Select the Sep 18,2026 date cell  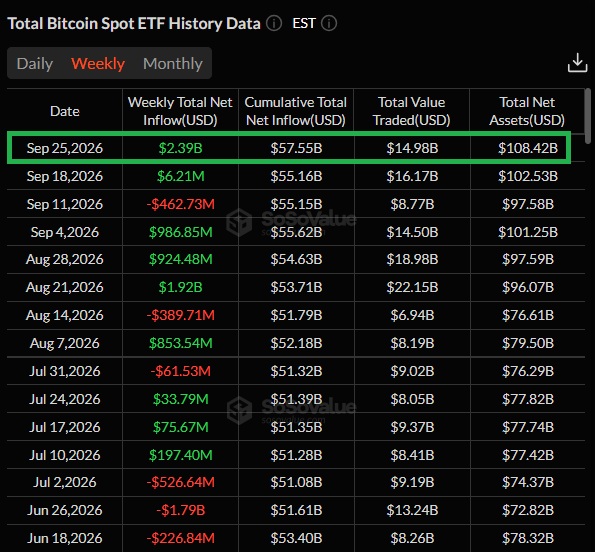65,176
